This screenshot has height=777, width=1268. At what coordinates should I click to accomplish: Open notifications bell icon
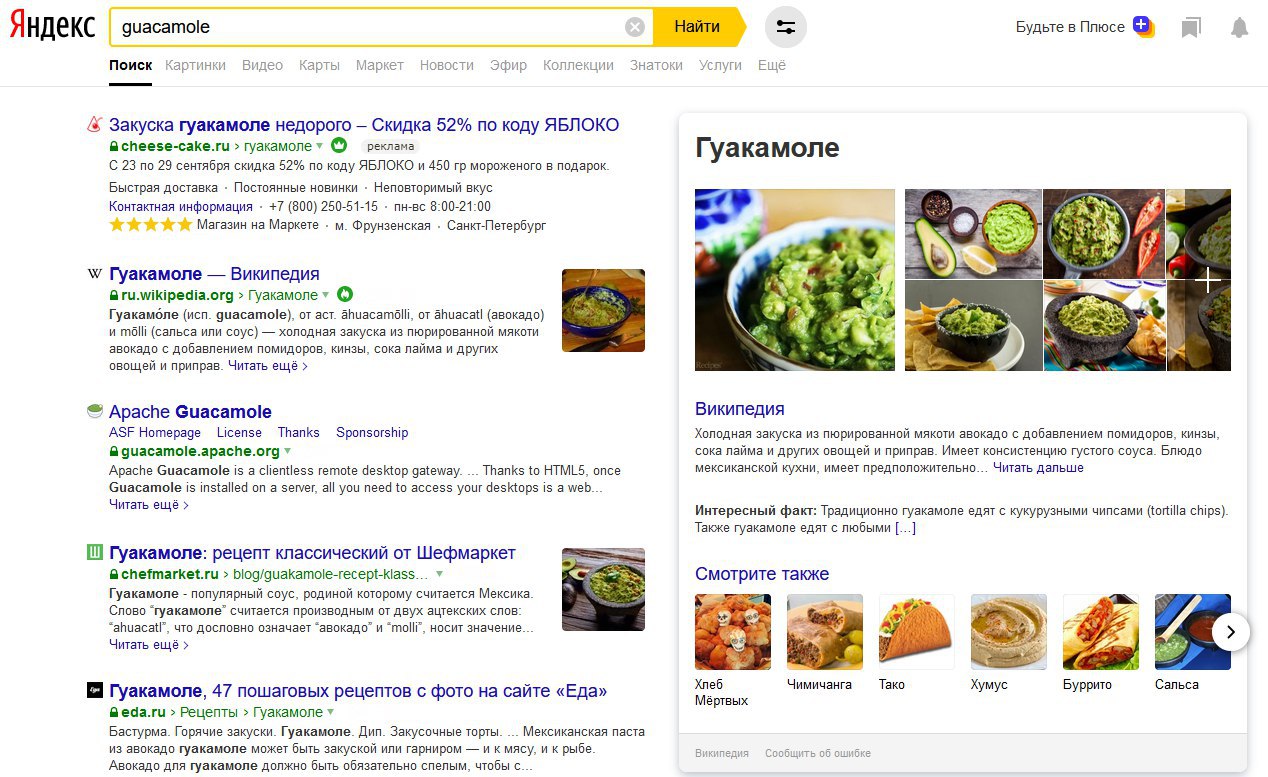pos(1239,27)
